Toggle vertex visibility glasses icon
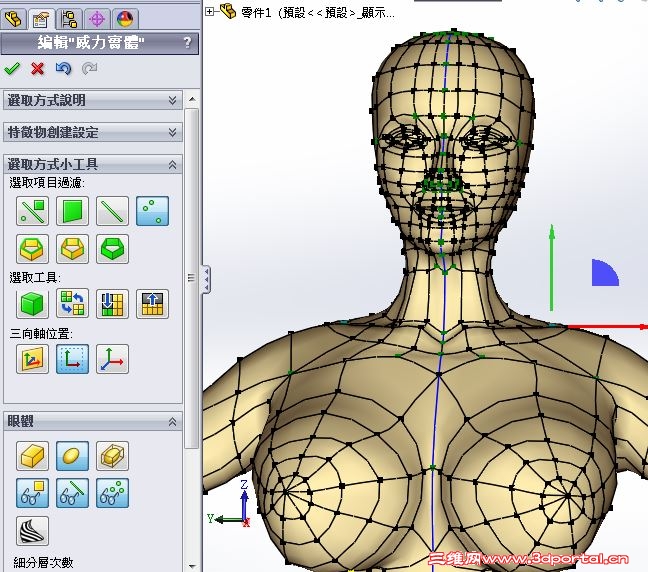Viewport: 648px width, 572px height. point(112,493)
